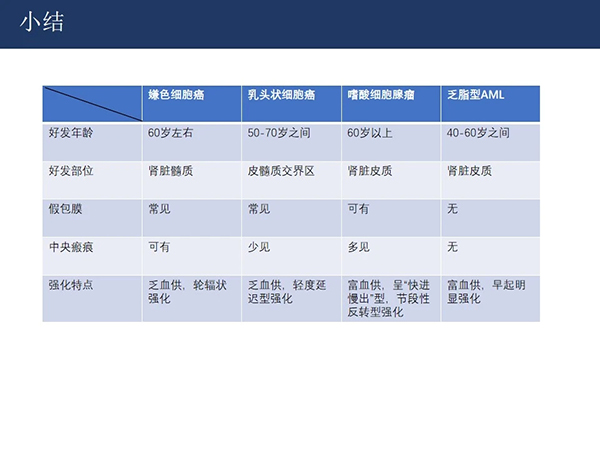Click the 40-60岁之间 cell
The height and width of the screenshot is (450, 600).
coord(478,132)
